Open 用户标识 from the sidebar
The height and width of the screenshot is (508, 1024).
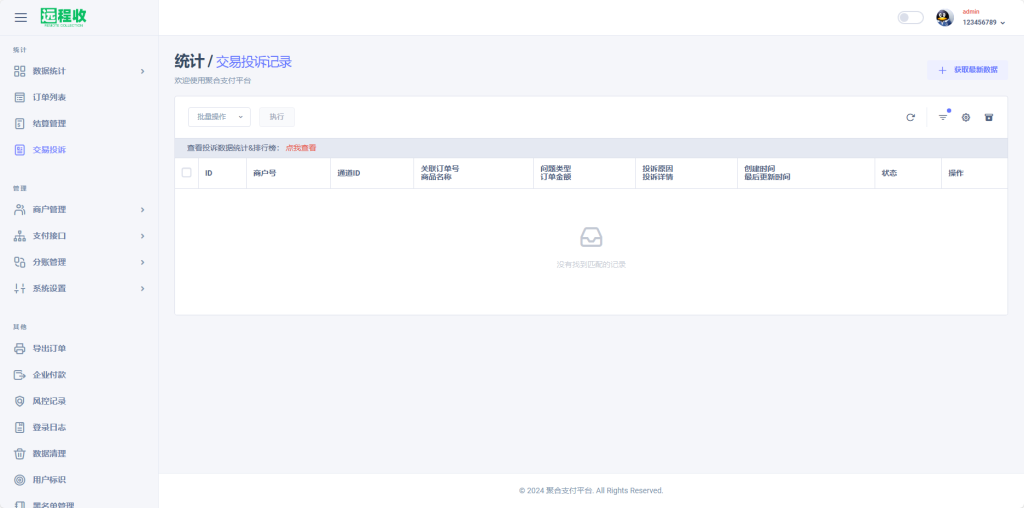(x=50, y=480)
